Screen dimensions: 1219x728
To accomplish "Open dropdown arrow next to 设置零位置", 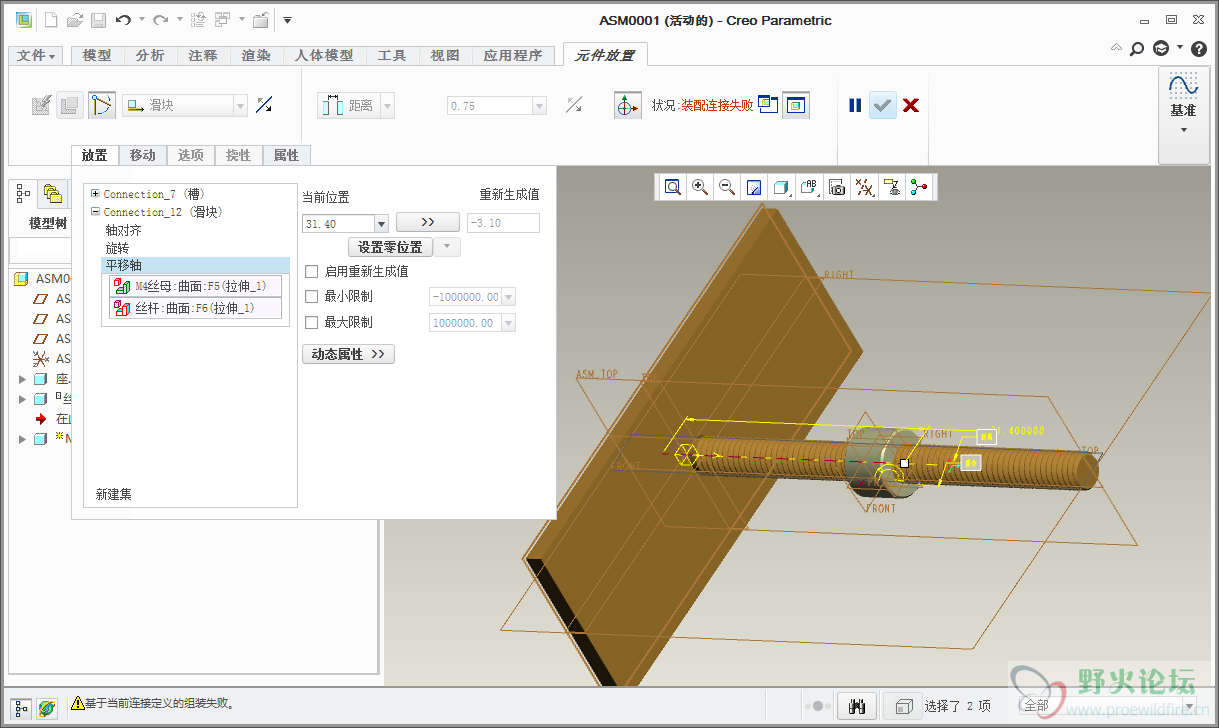I will point(449,246).
